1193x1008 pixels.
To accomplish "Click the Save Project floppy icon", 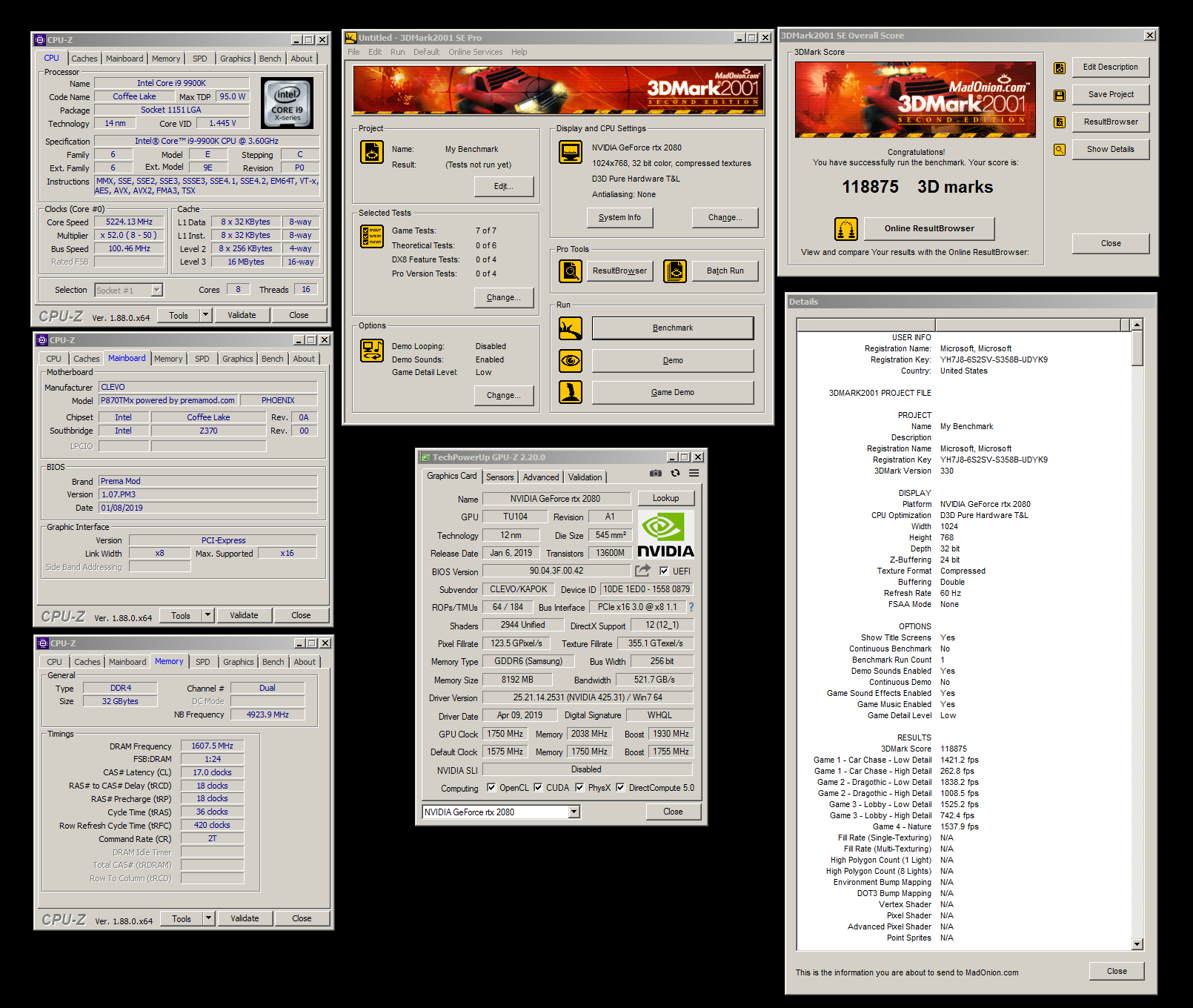I will coord(1060,96).
